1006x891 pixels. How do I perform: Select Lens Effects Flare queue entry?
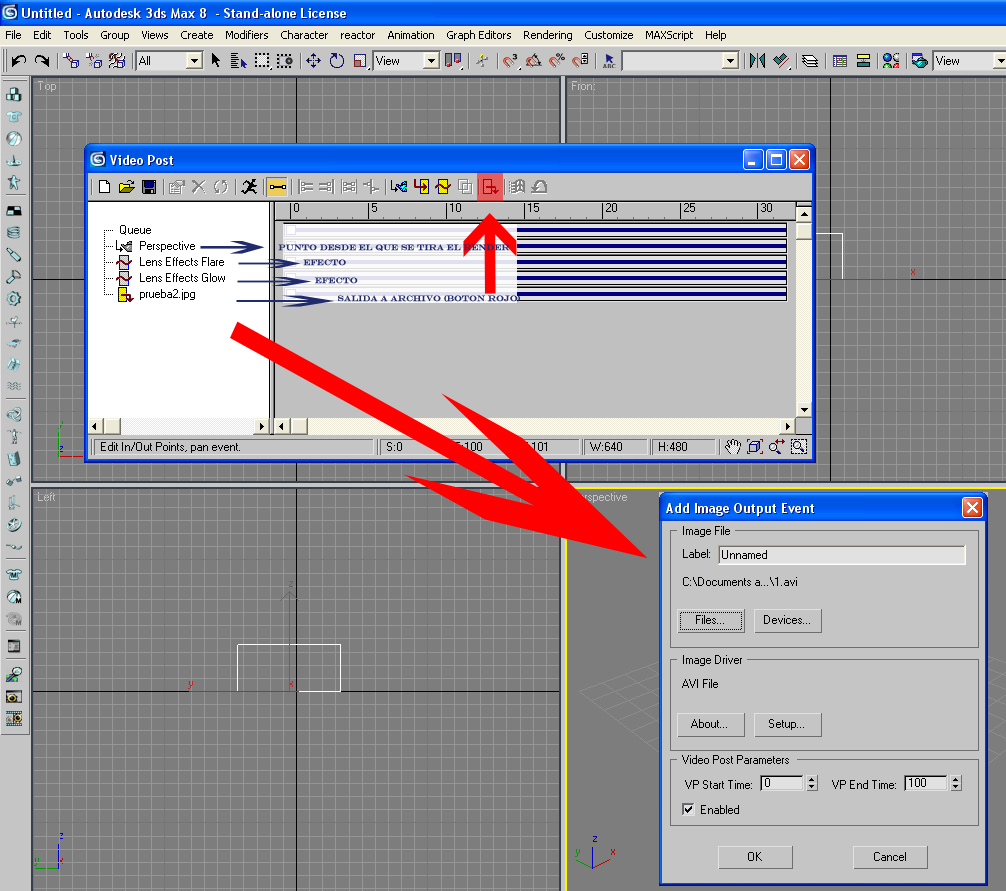click(182, 262)
